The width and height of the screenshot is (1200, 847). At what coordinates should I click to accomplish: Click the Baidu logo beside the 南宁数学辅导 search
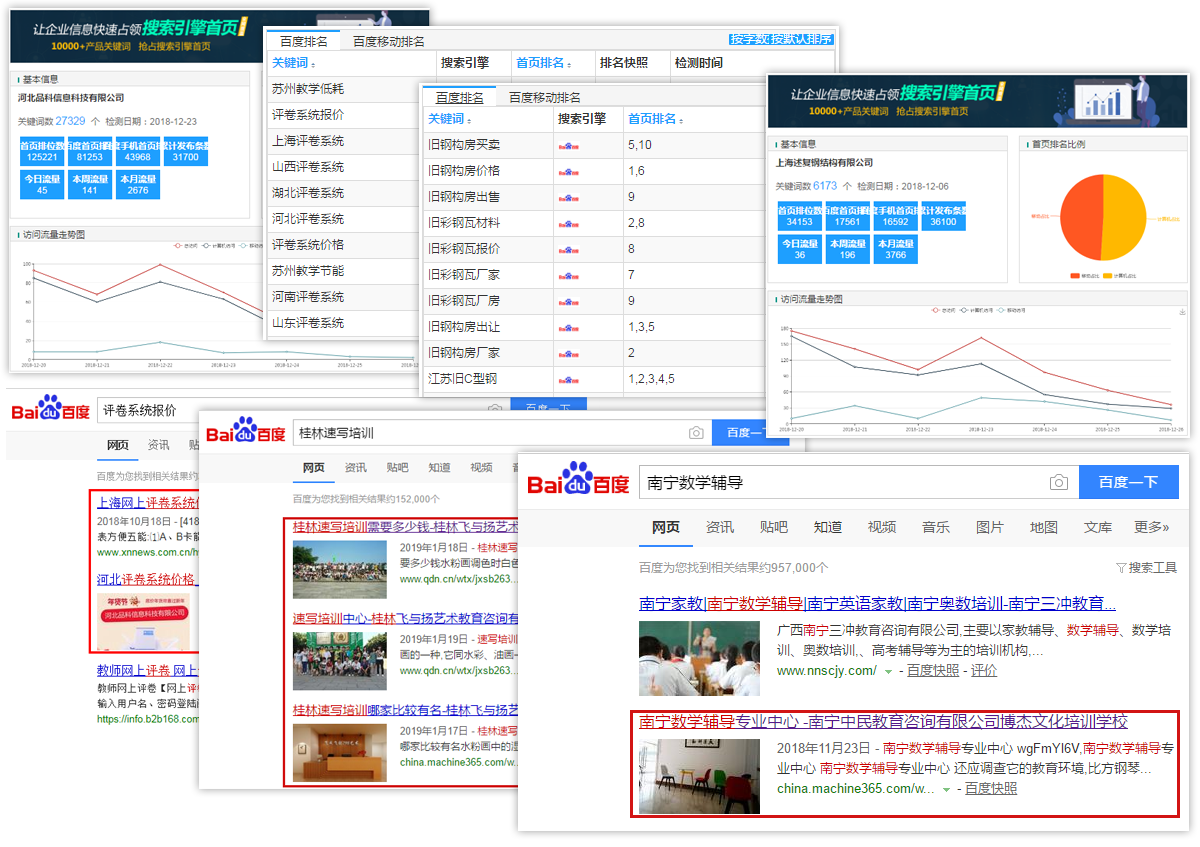(x=578, y=481)
